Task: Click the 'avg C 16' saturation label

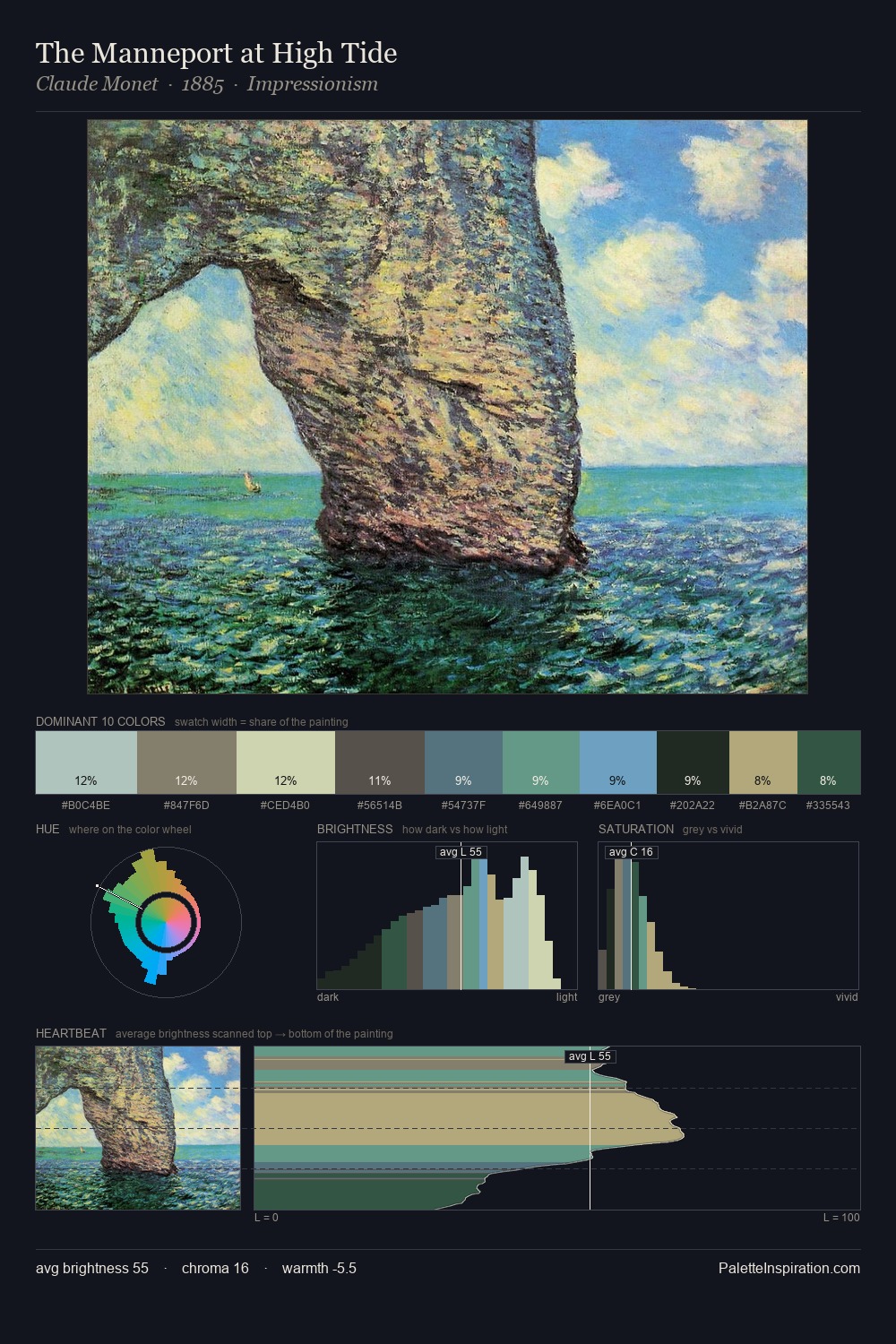Action: (x=631, y=852)
